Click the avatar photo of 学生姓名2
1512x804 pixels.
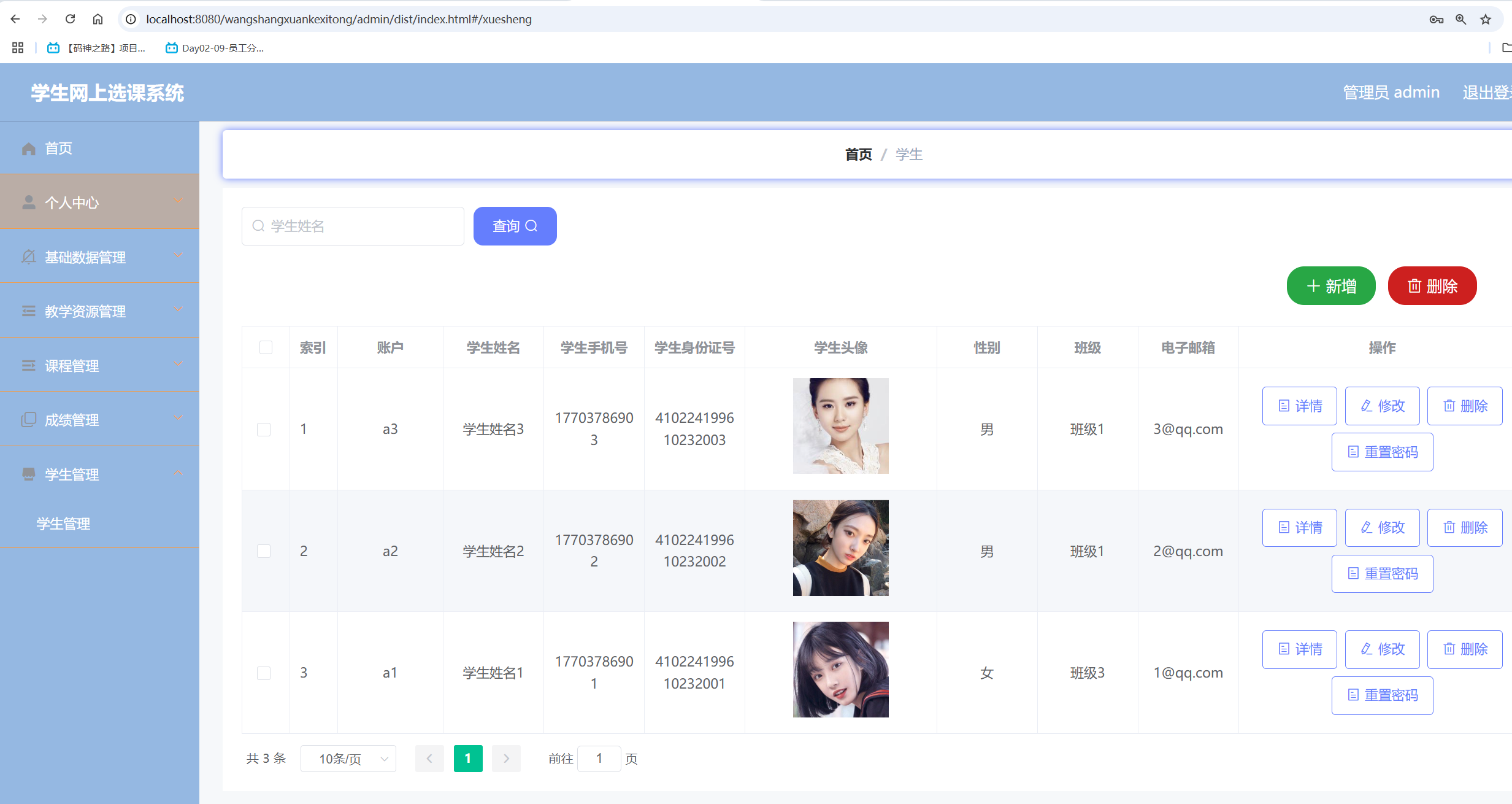click(840, 548)
